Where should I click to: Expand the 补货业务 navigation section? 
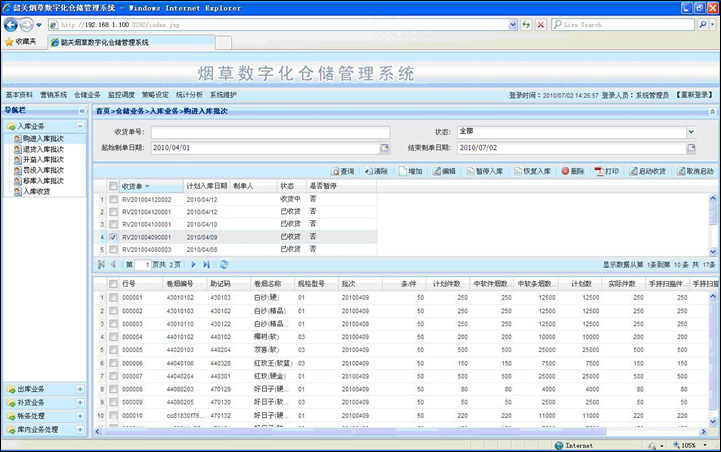80,403
